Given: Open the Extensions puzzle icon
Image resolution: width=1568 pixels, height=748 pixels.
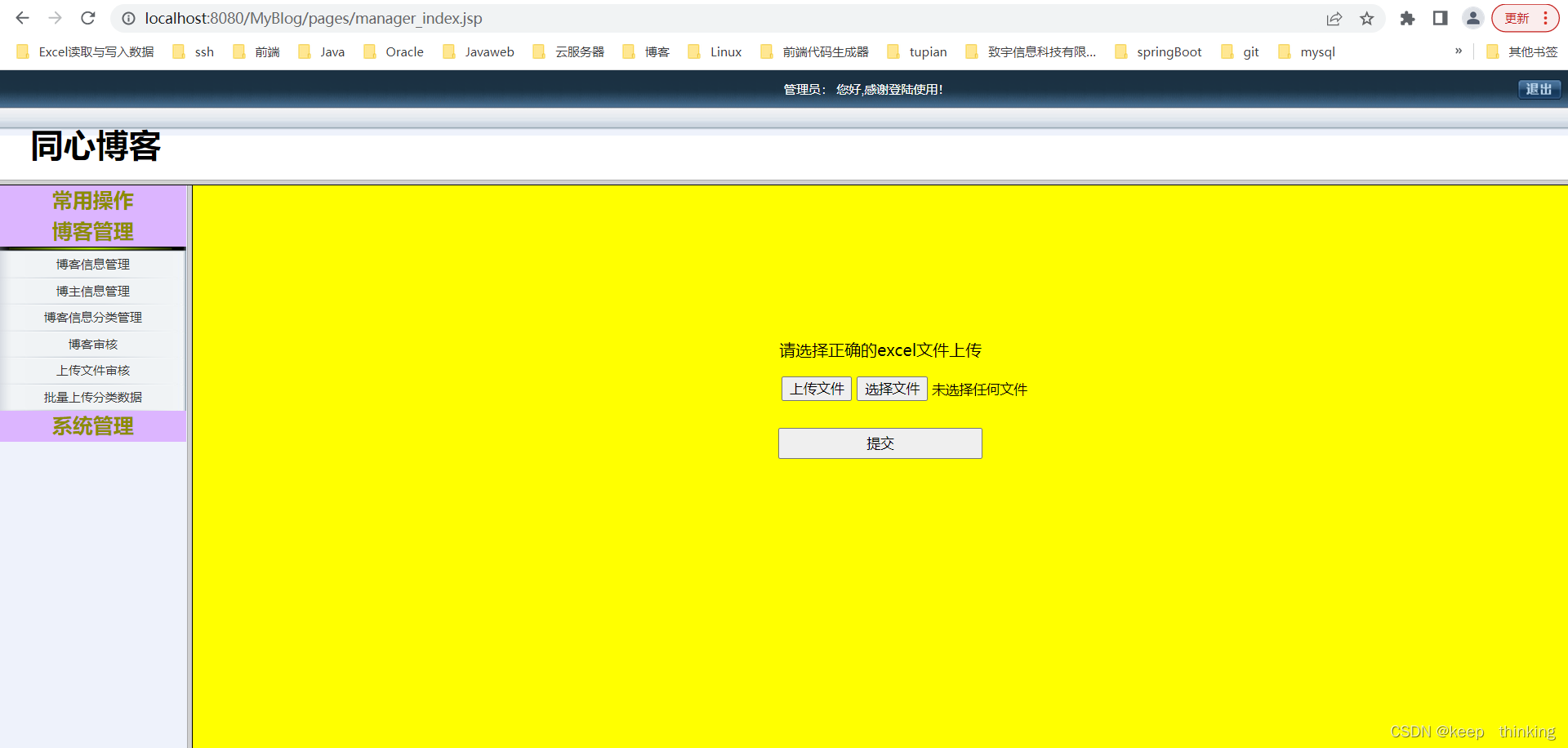Looking at the screenshot, I should click(x=1407, y=18).
